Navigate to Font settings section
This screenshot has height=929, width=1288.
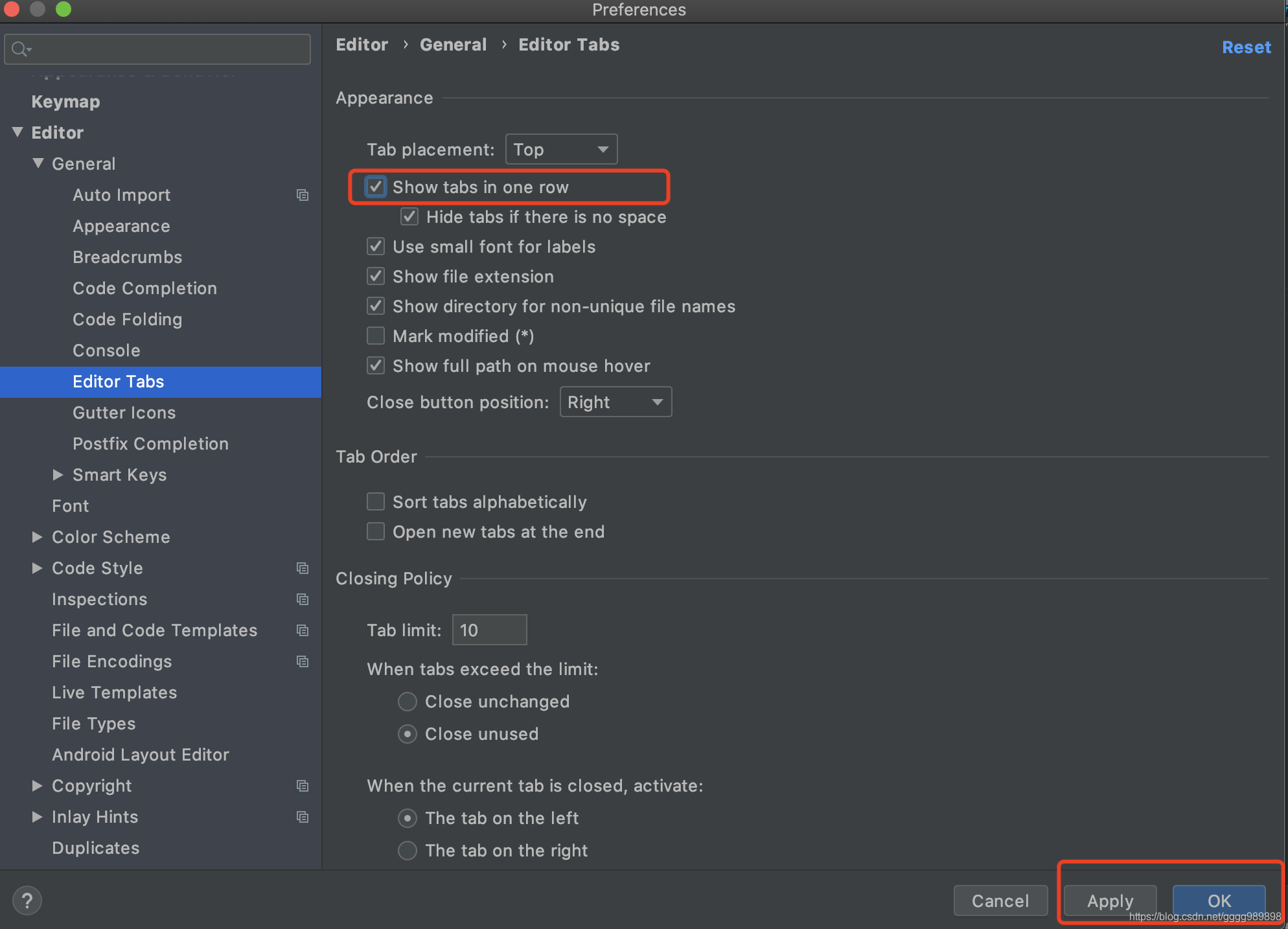[70, 505]
